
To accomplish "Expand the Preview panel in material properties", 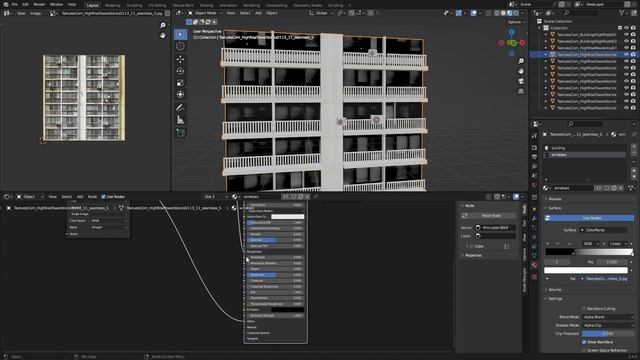I will (555, 199).
